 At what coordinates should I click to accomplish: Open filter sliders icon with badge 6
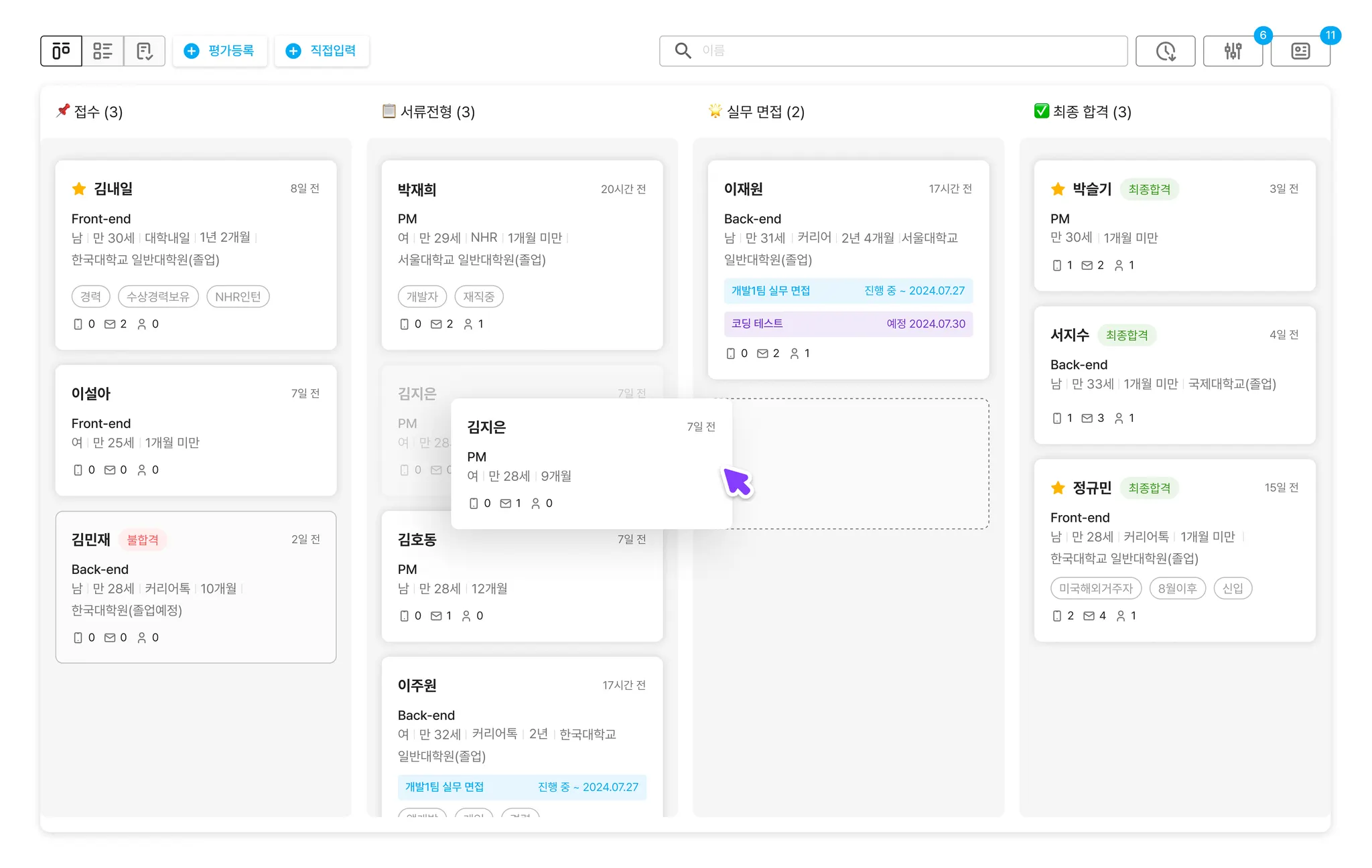1233,51
